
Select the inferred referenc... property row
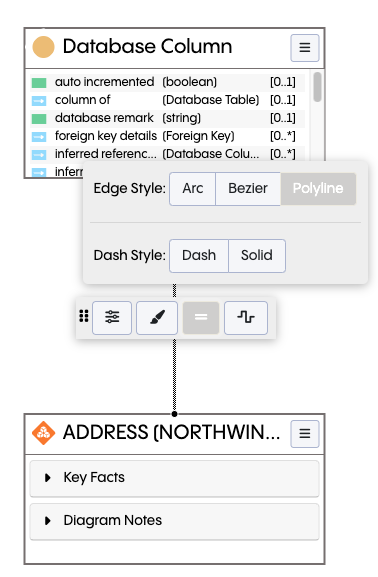167,154
